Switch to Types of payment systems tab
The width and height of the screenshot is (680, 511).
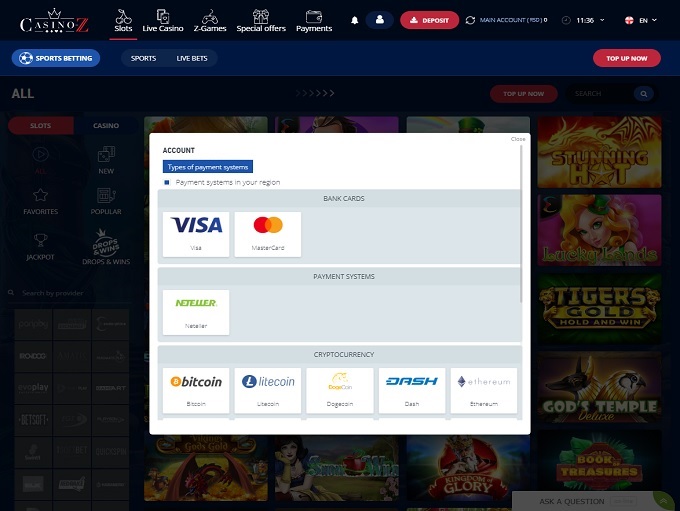208,167
